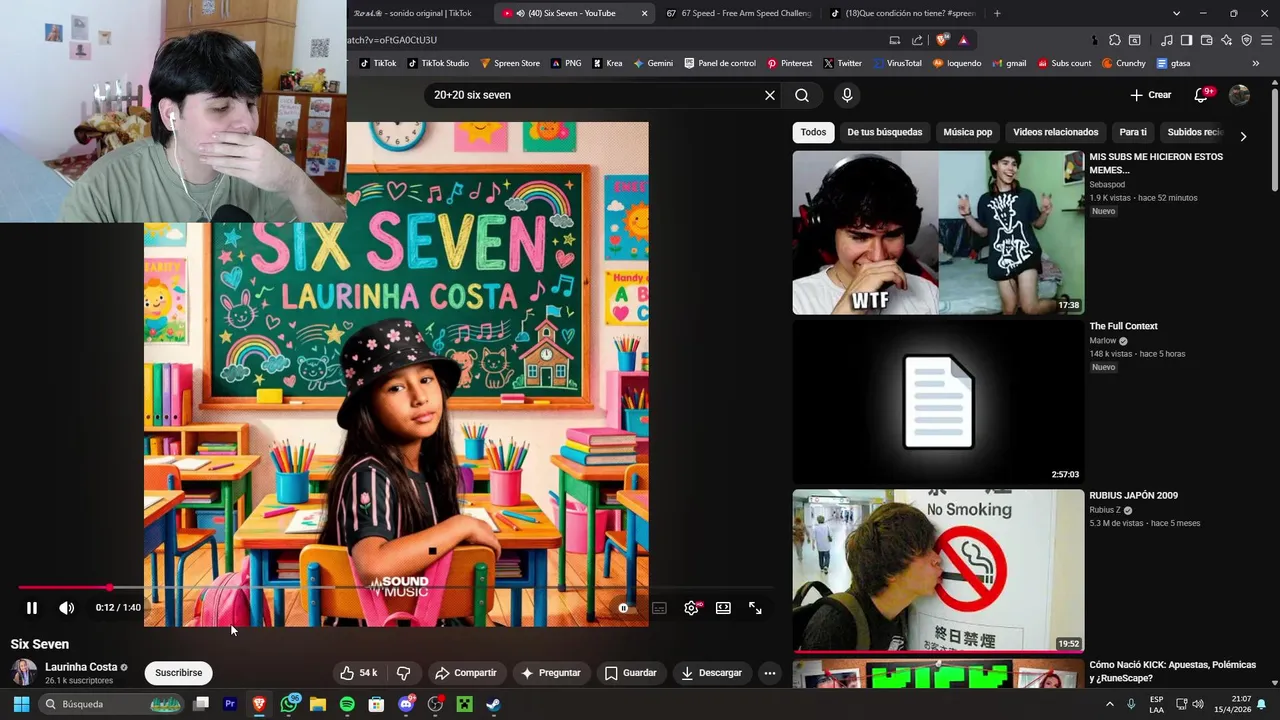Show more filter chips with the right arrow

pyautogui.click(x=1243, y=136)
